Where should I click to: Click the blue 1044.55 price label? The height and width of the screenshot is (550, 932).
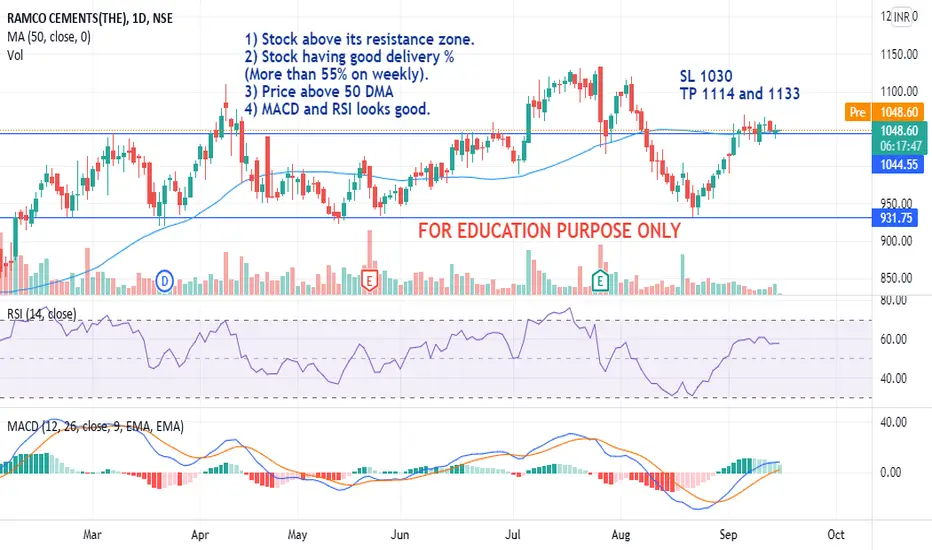pos(898,164)
